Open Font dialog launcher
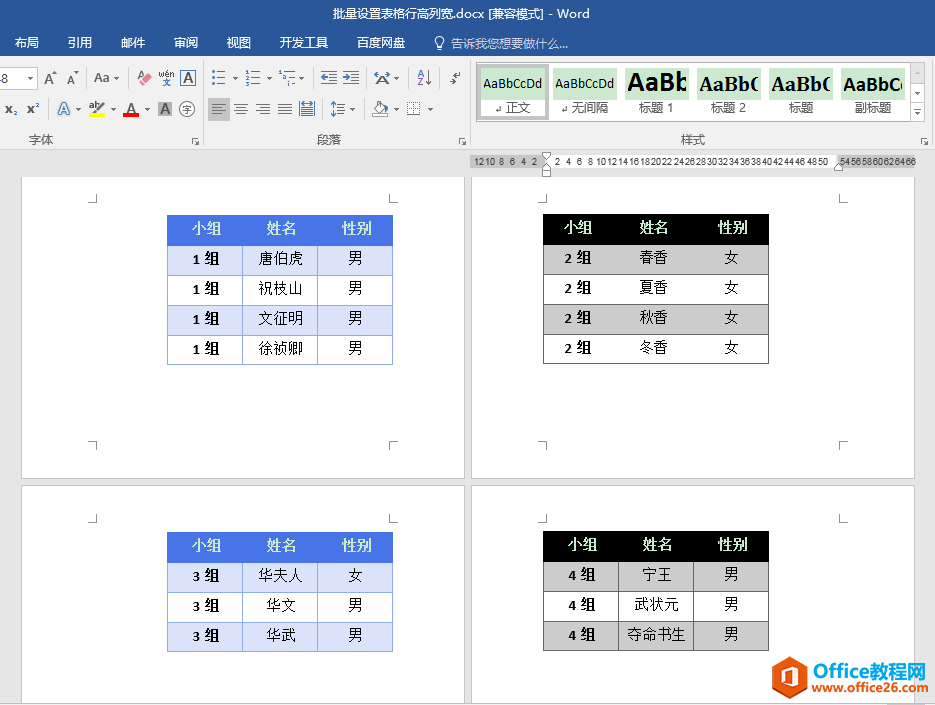935x705 pixels. pyautogui.click(x=195, y=141)
